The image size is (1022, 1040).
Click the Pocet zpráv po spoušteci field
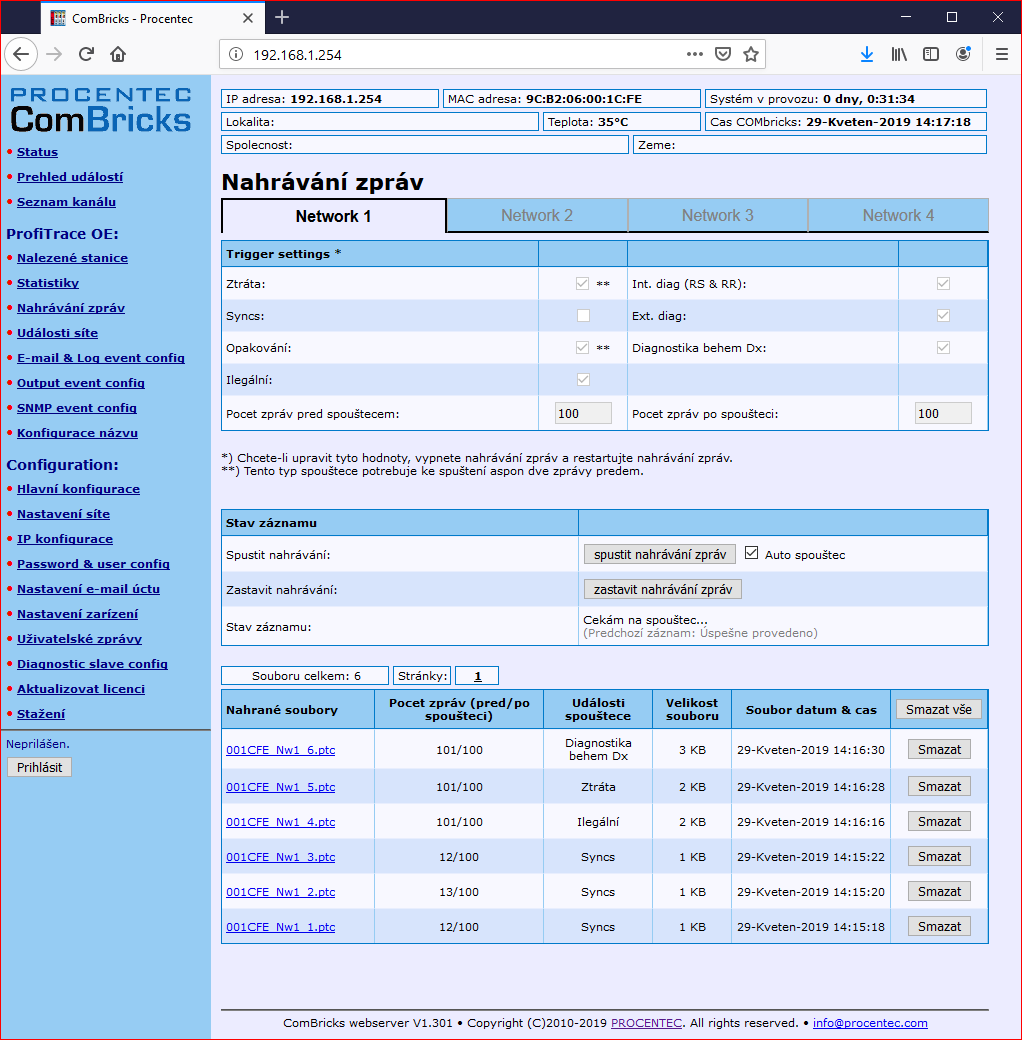point(943,413)
